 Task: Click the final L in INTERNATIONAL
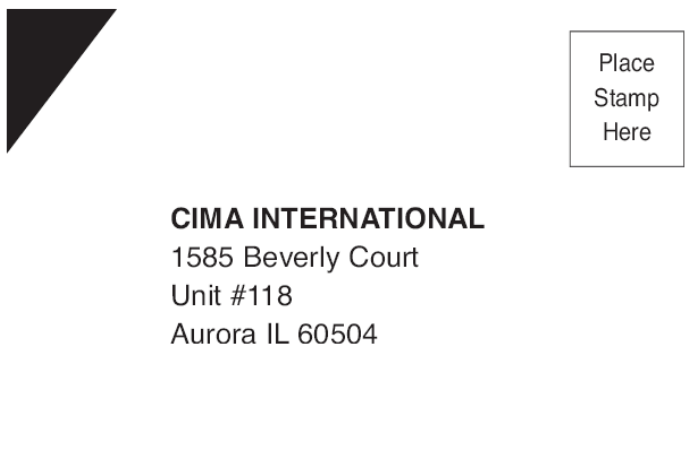coord(476,218)
